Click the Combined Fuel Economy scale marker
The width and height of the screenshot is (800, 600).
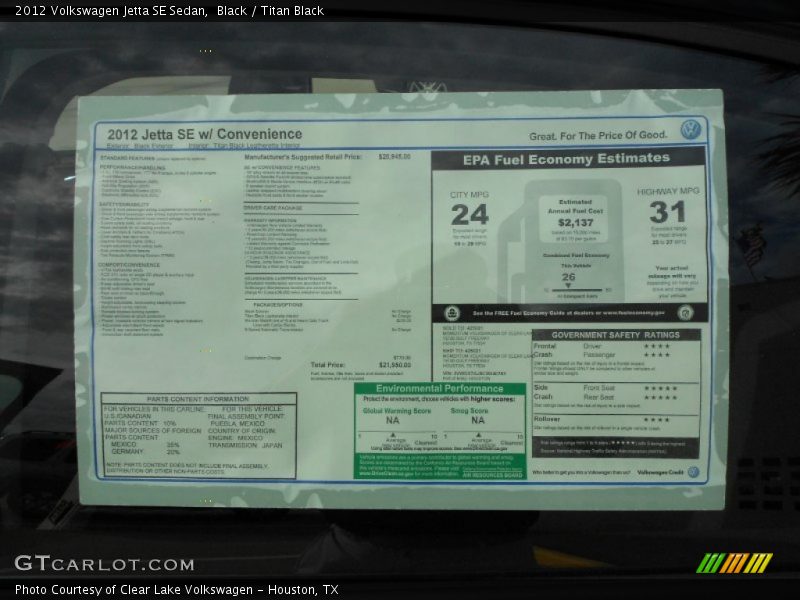click(568, 287)
